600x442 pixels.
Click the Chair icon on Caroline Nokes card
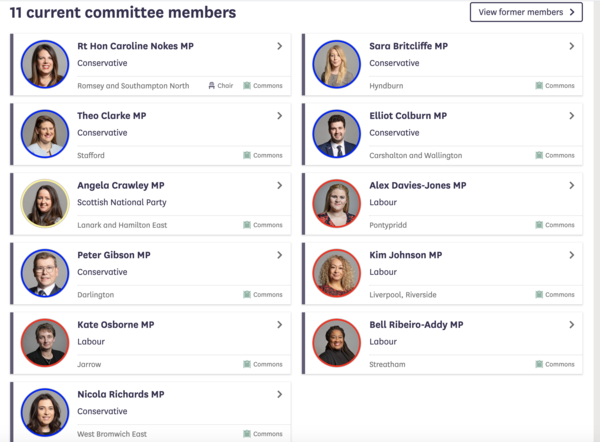point(212,86)
